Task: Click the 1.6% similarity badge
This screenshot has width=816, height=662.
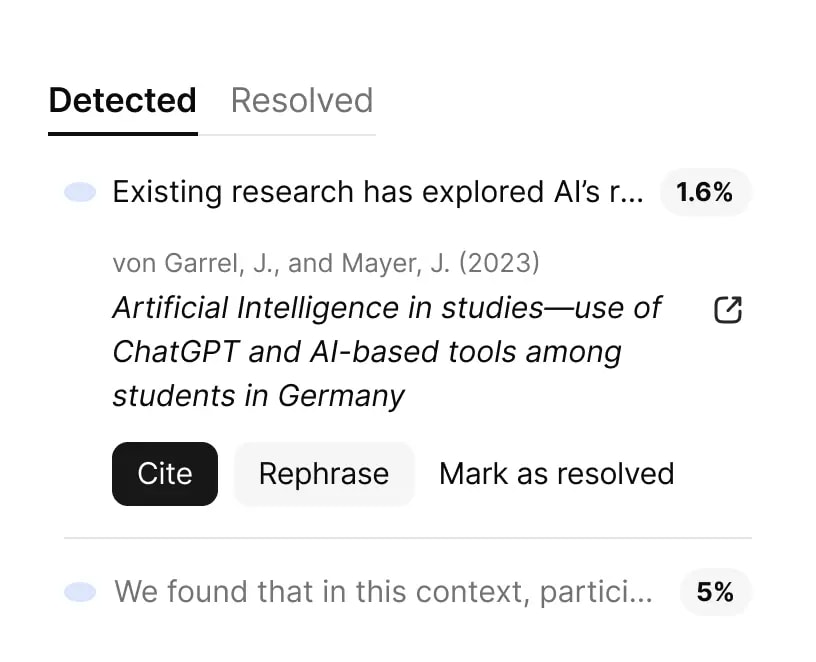Action: 706,192
